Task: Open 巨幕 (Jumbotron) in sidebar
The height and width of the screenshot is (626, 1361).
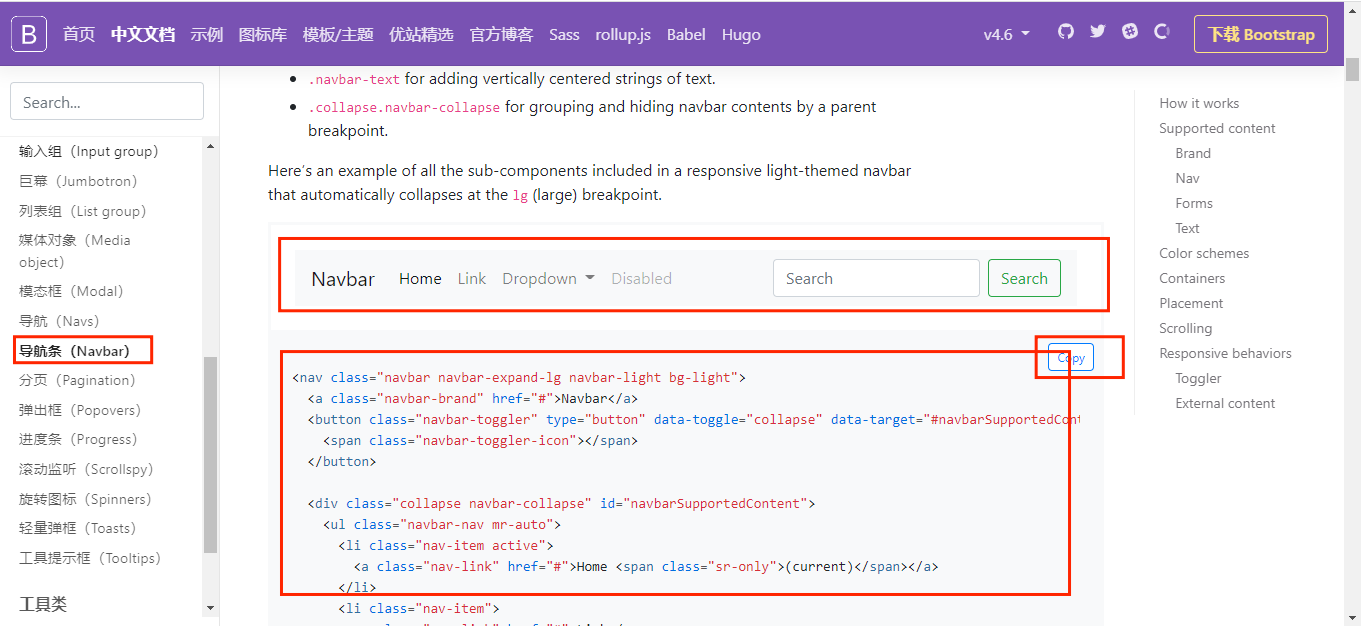Action: coord(78,181)
